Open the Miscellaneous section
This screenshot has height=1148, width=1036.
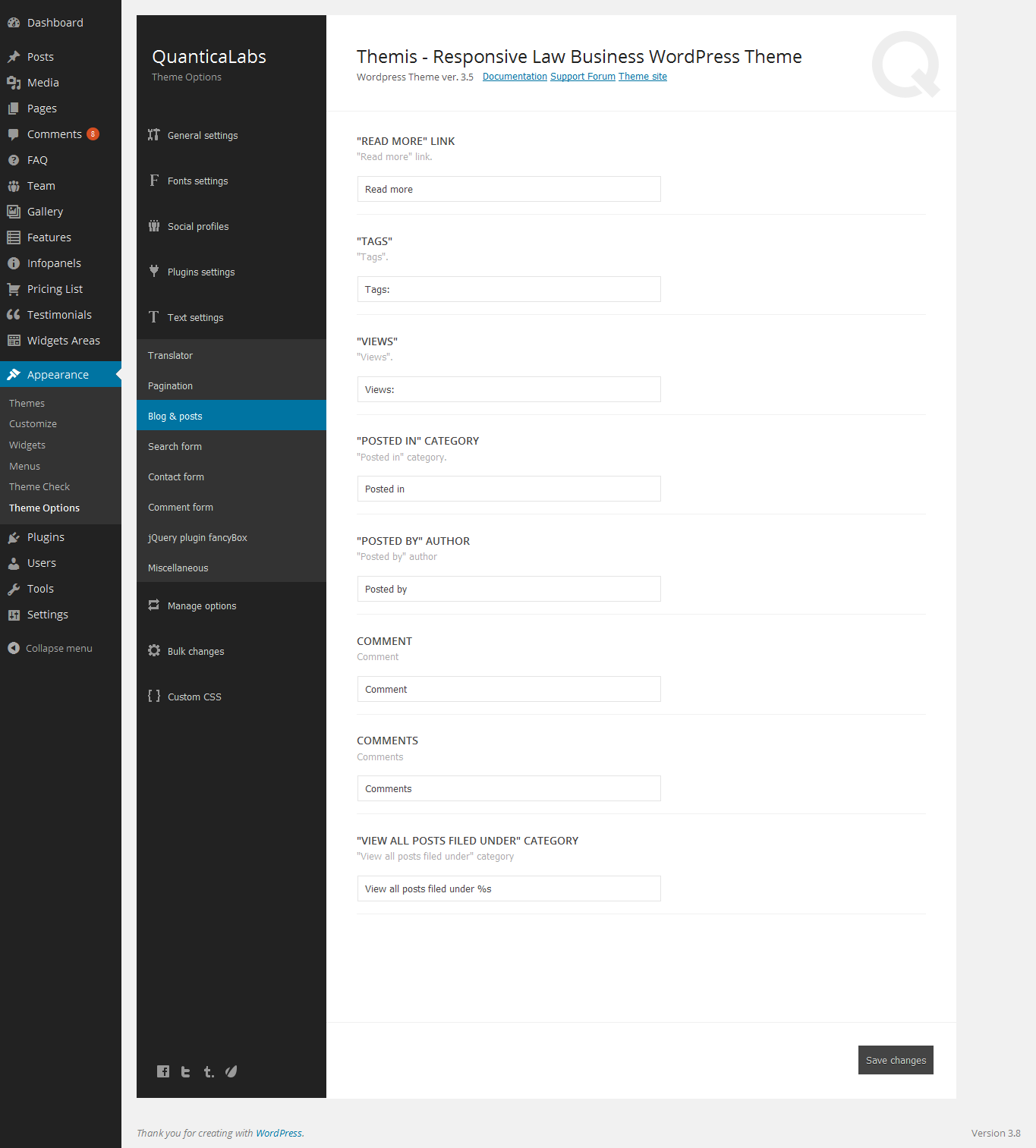click(x=231, y=568)
